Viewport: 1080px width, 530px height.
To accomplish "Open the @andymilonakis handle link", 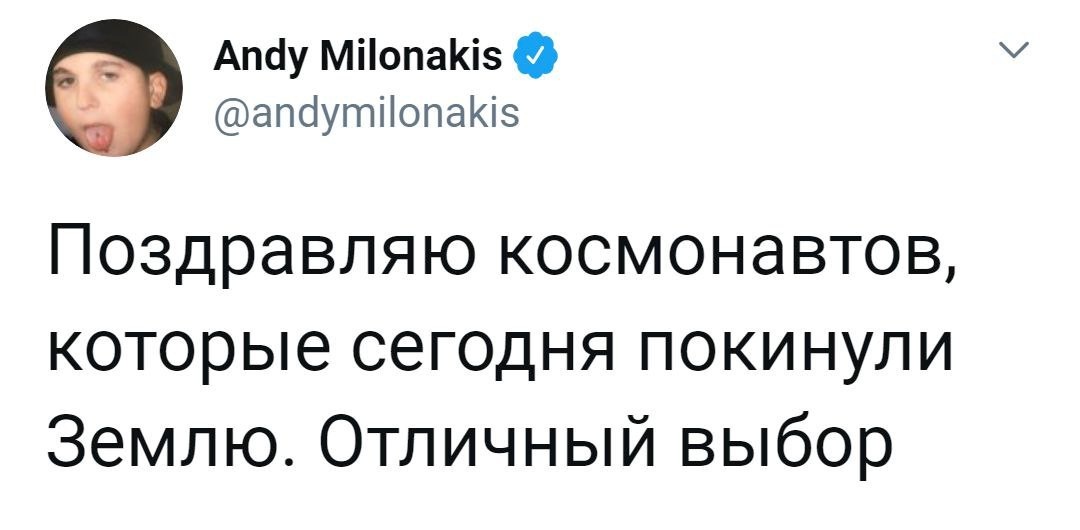I will point(367,115).
